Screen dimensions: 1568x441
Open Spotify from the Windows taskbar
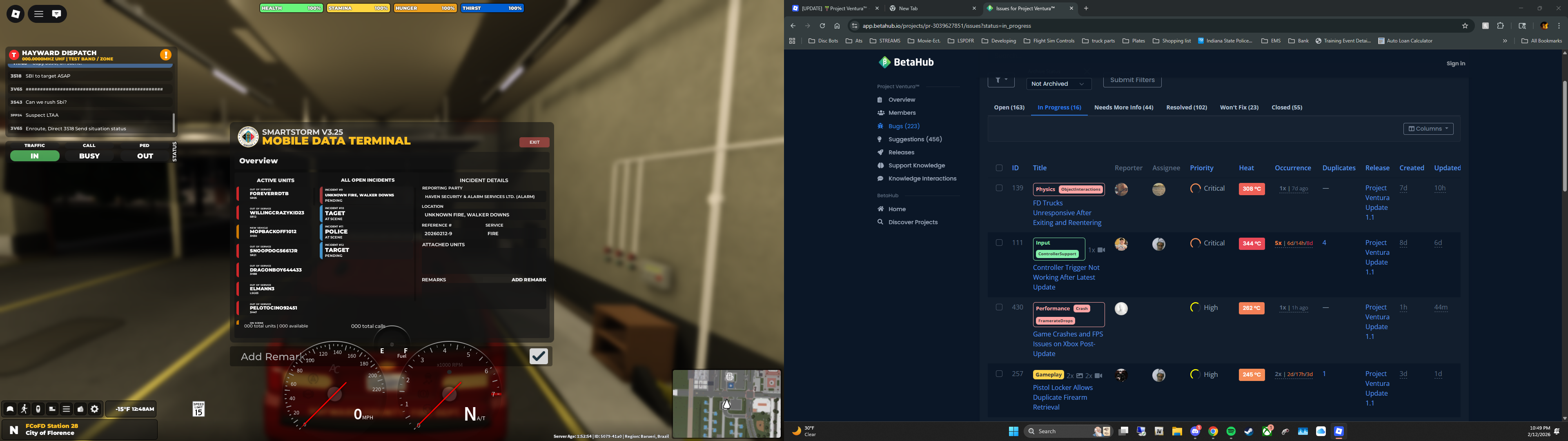coord(1231,431)
